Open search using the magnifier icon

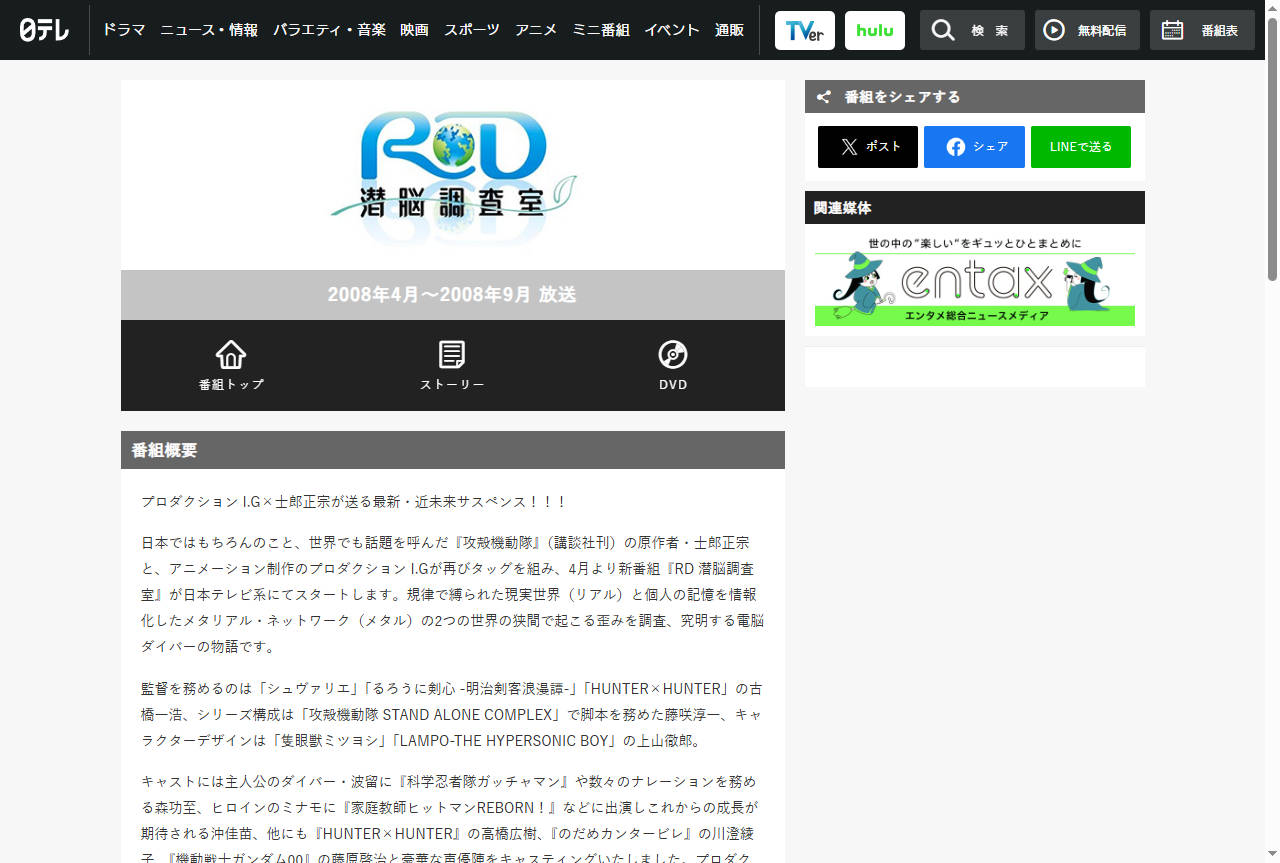[943, 30]
